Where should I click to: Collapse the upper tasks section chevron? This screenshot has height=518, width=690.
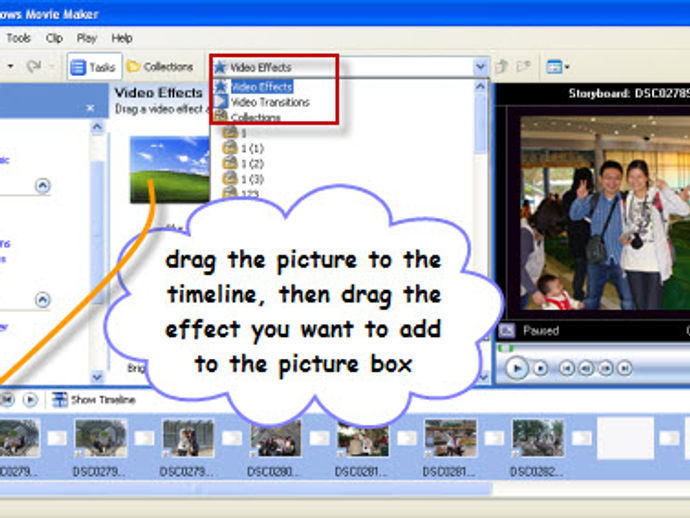[42, 186]
